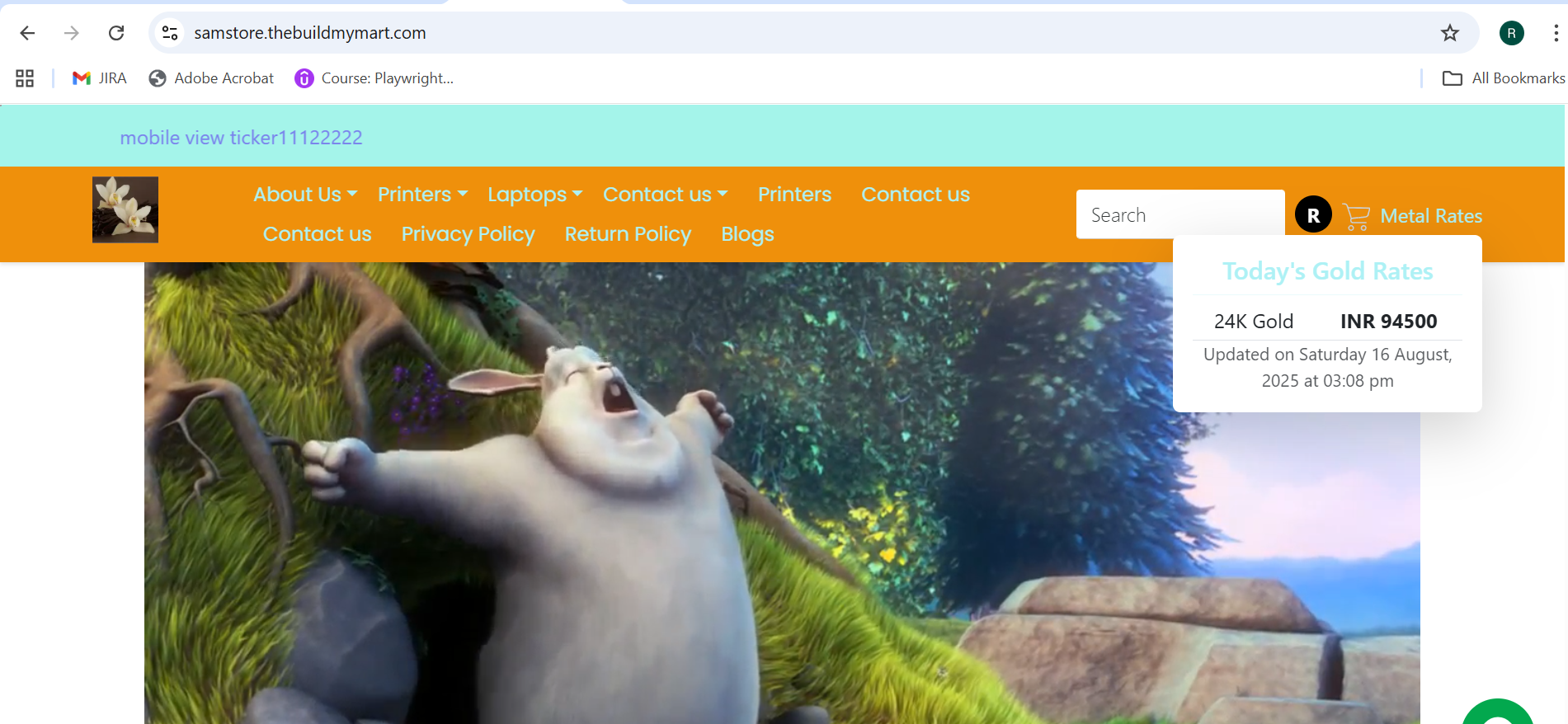Screen dimensions: 1568x724
Task: Click the Today's Gold Rates heading
Action: click(x=1327, y=271)
